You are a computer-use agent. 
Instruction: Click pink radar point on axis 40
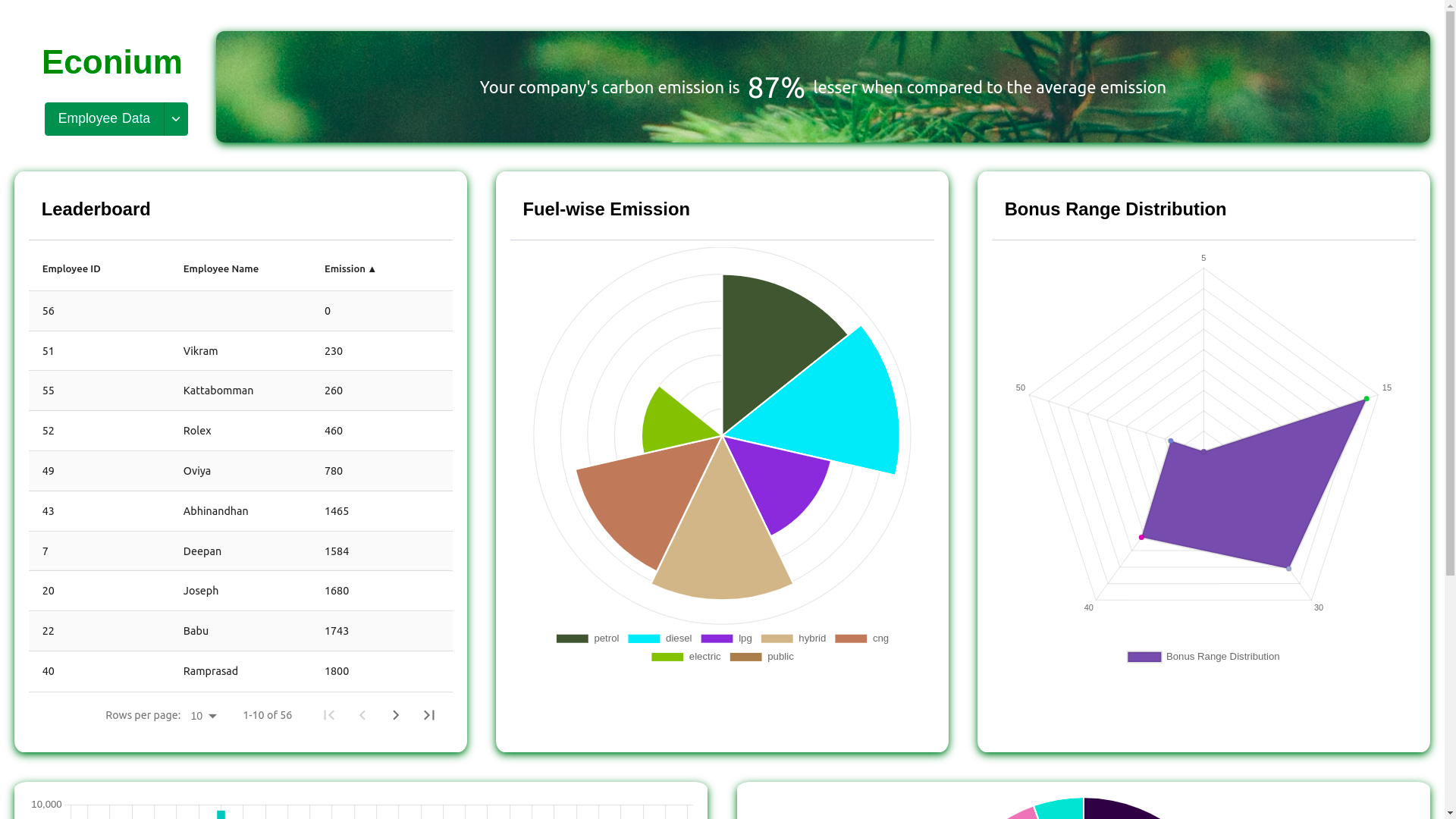tap(1141, 538)
